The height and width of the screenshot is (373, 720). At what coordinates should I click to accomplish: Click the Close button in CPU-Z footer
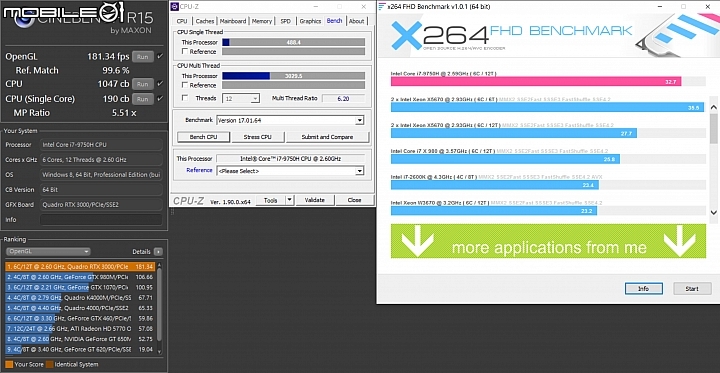tap(354, 200)
